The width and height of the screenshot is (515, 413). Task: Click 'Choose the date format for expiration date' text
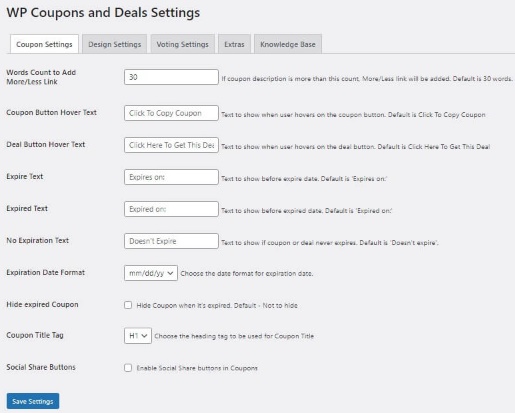[247, 273]
